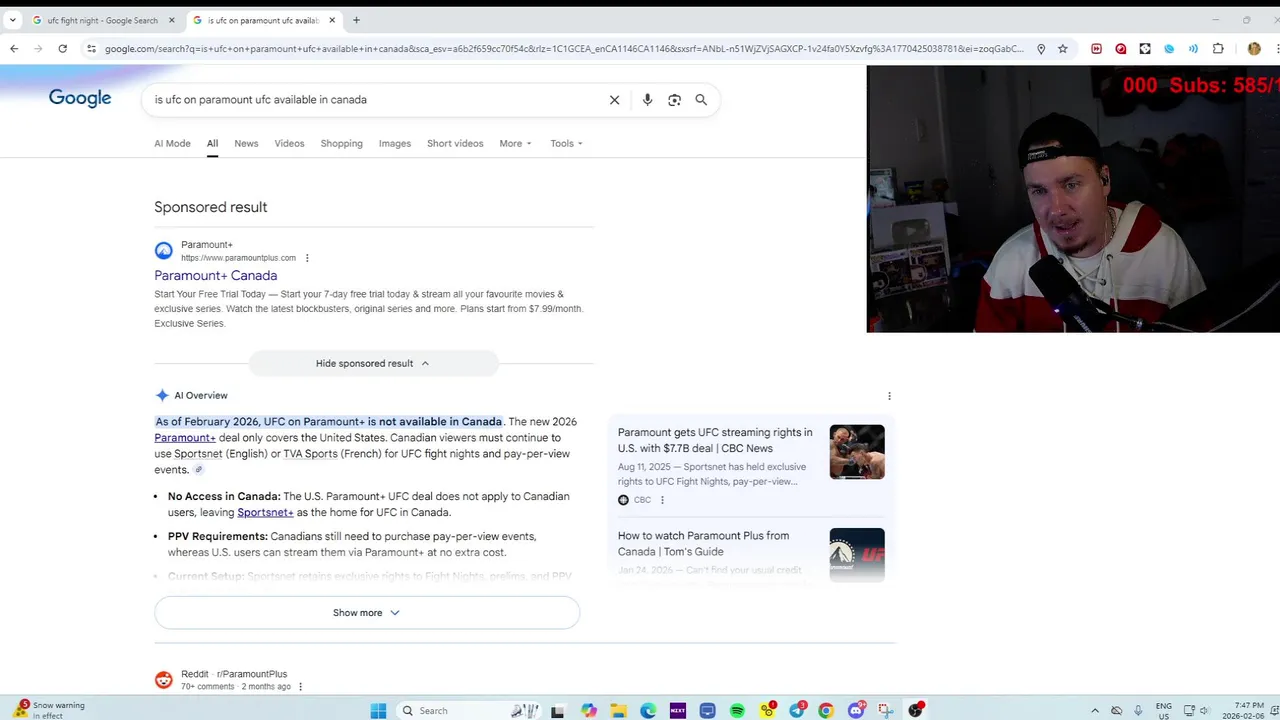Click the snow warning weather widget
This screenshot has width=1280, height=720.
(x=50, y=710)
